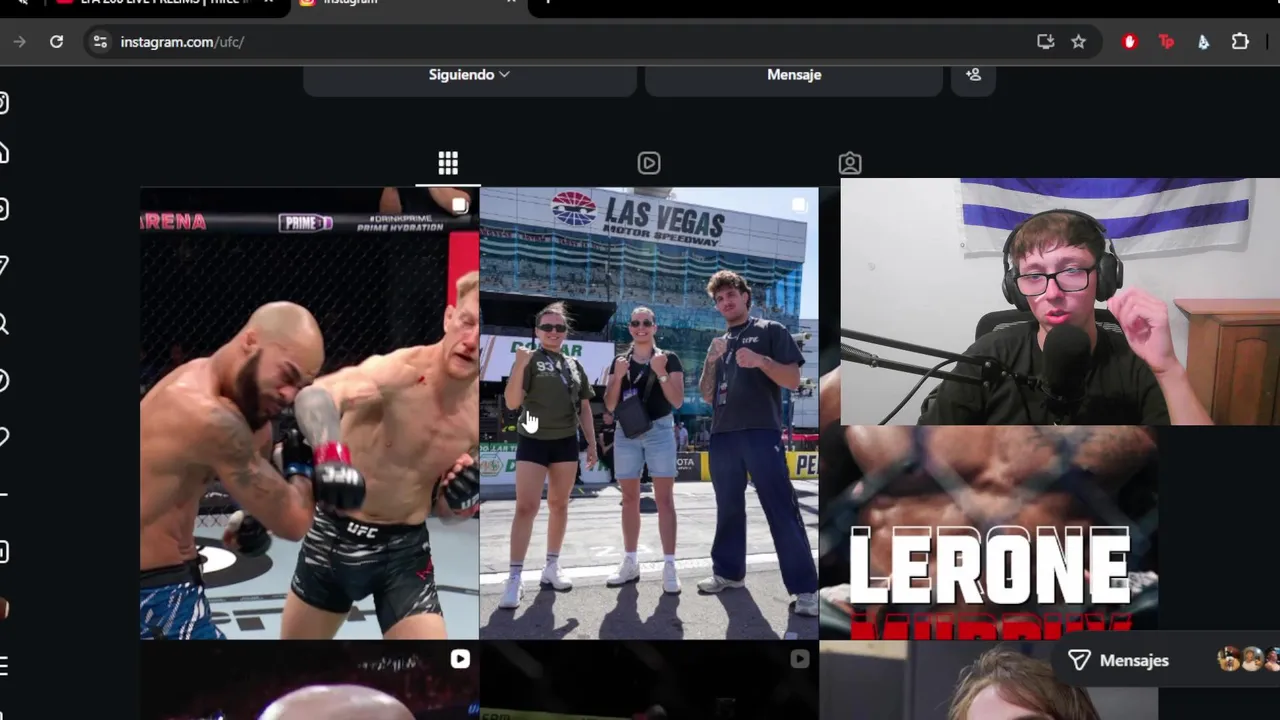The image size is (1280, 720).
Task: Open Chrome extensions puzzle menu
Action: [1240, 42]
